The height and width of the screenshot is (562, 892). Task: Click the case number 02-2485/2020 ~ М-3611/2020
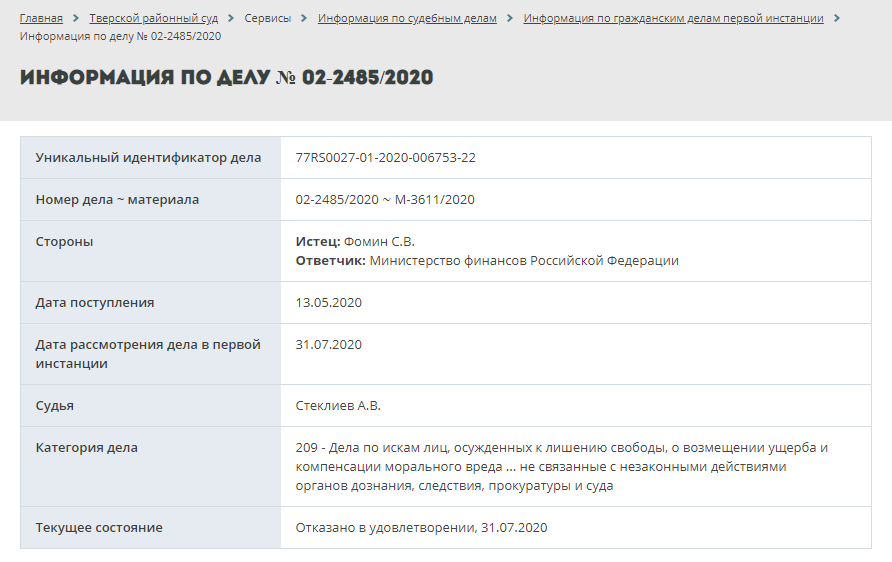click(385, 200)
